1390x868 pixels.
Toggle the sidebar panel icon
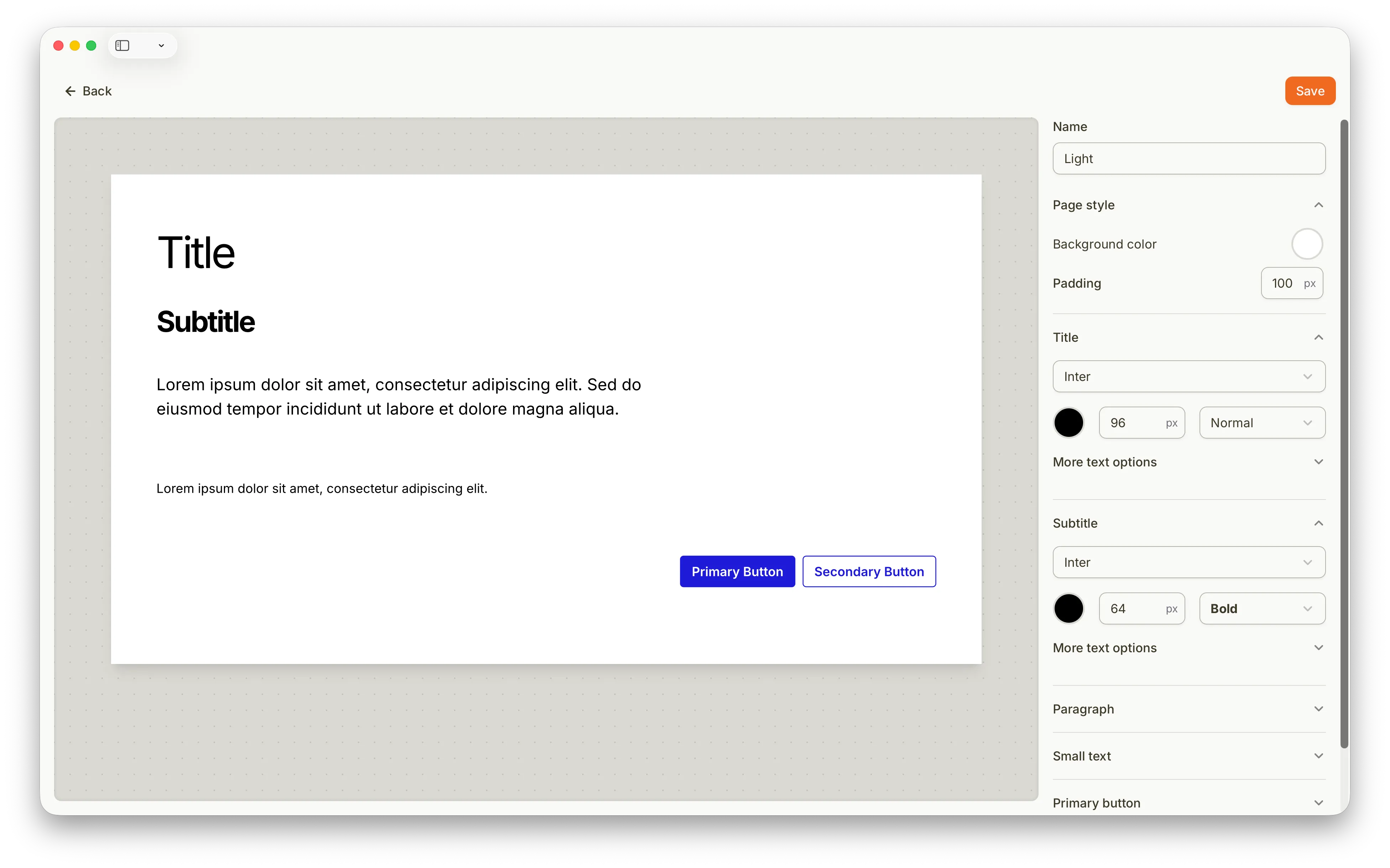click(x=122, y=45)
